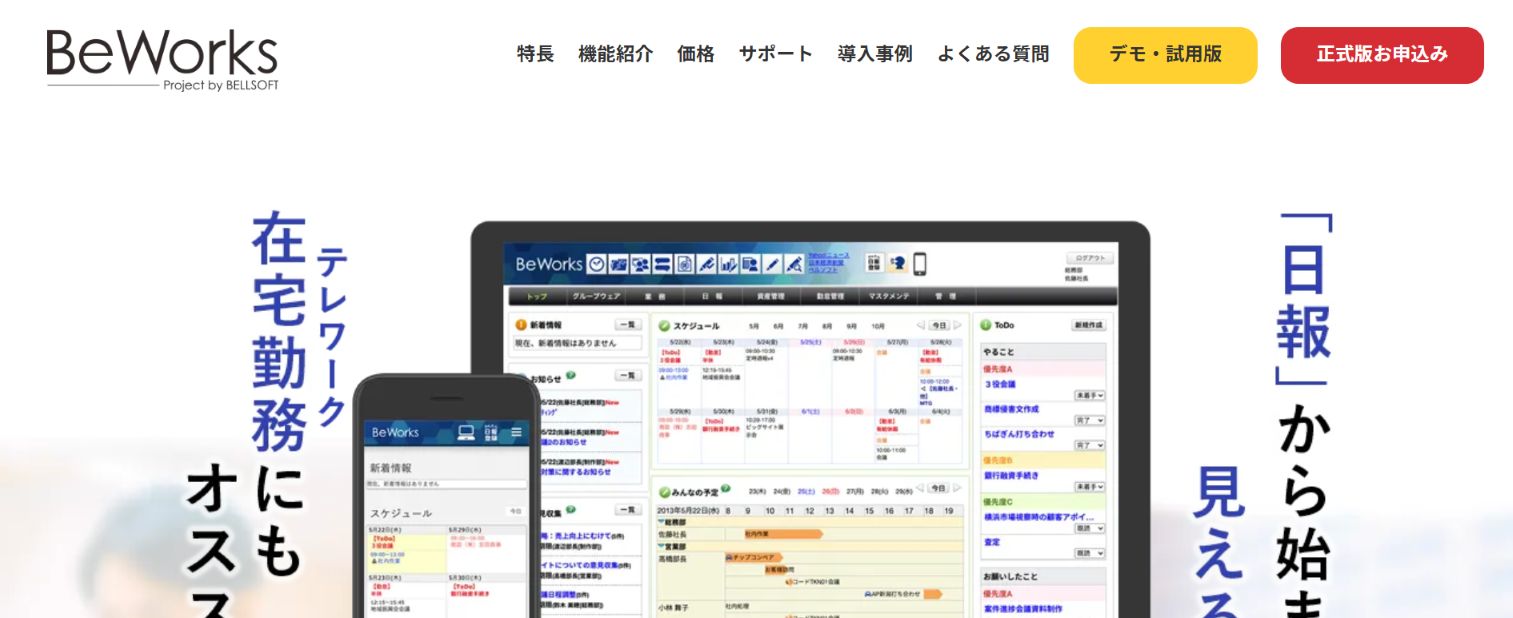This screenshot has width=1513, height=618.
Task: Go to previous period arrow in スケジュール
Action: click(921, 325)
